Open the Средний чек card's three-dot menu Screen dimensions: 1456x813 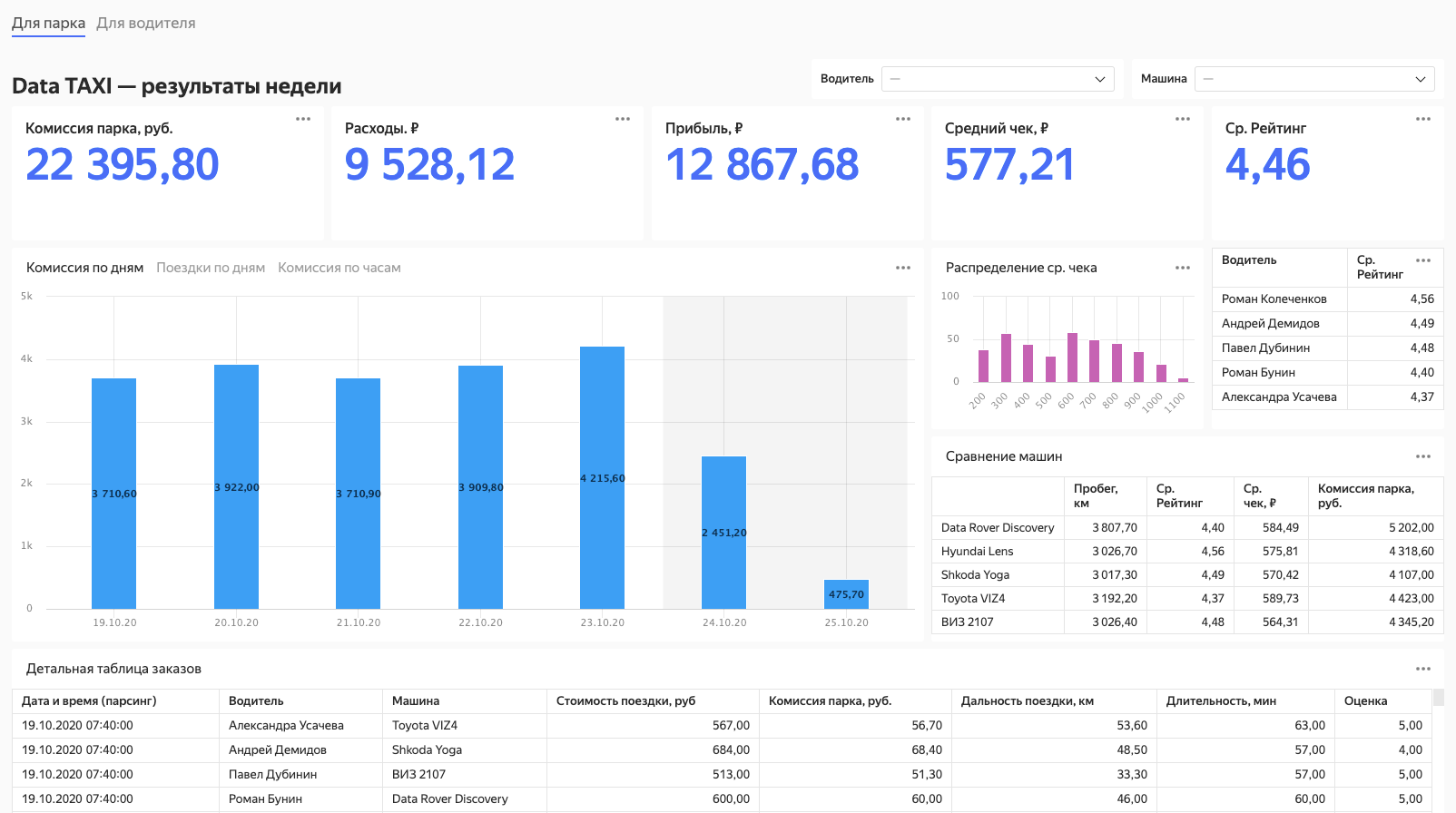coord(1183,119)
